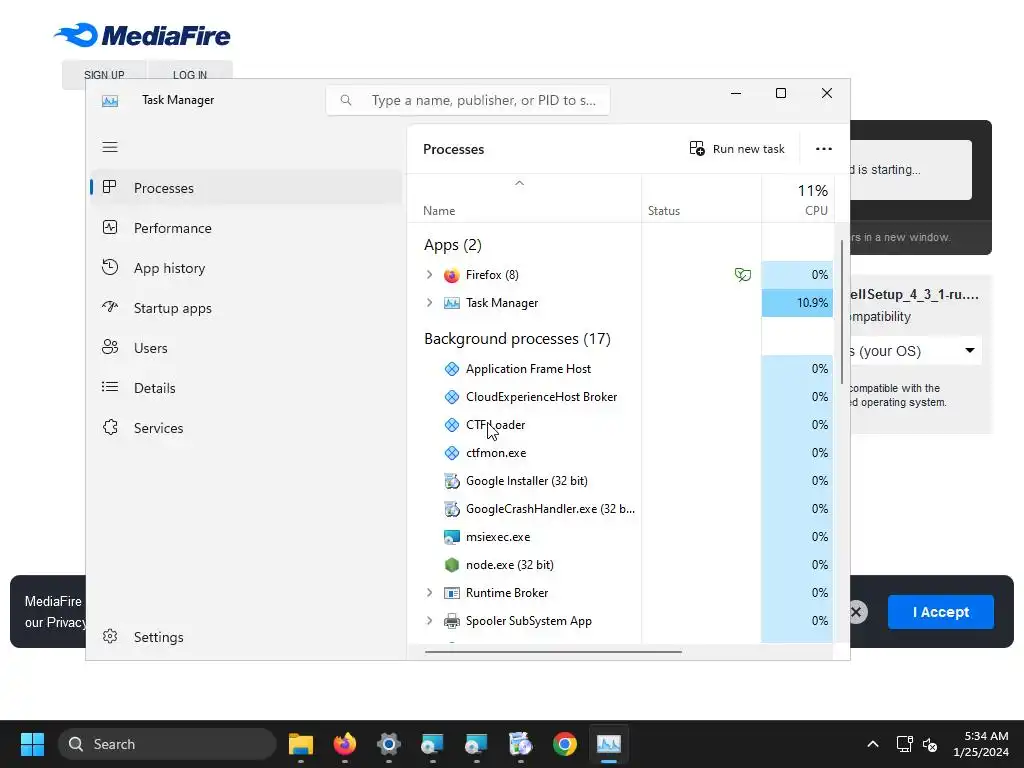This screenshot has width=1024, height=768.
Task: Click the Details list icon
Action: coord(110,387)
